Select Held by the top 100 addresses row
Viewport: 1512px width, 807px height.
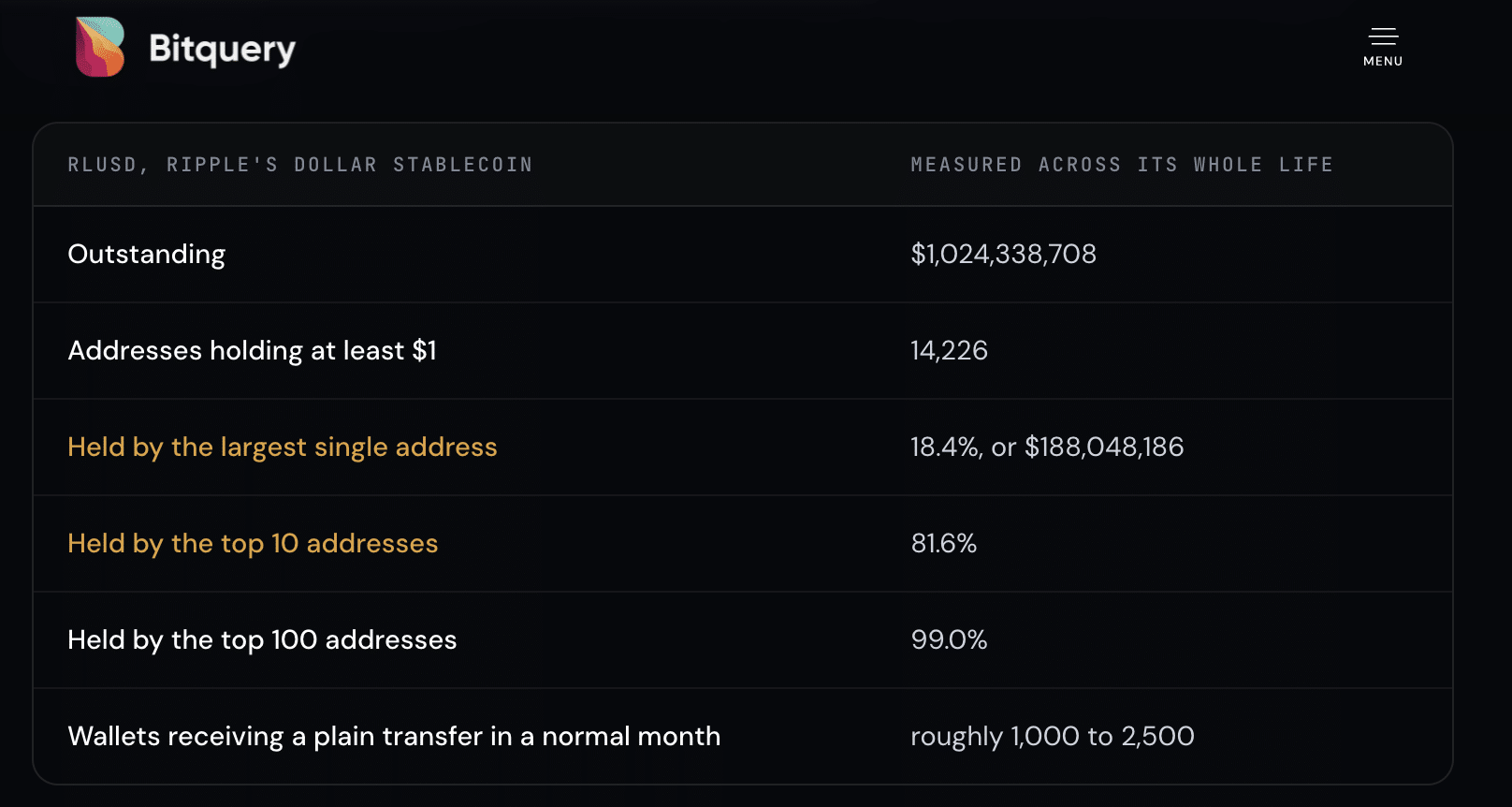(x=743, y=639)
